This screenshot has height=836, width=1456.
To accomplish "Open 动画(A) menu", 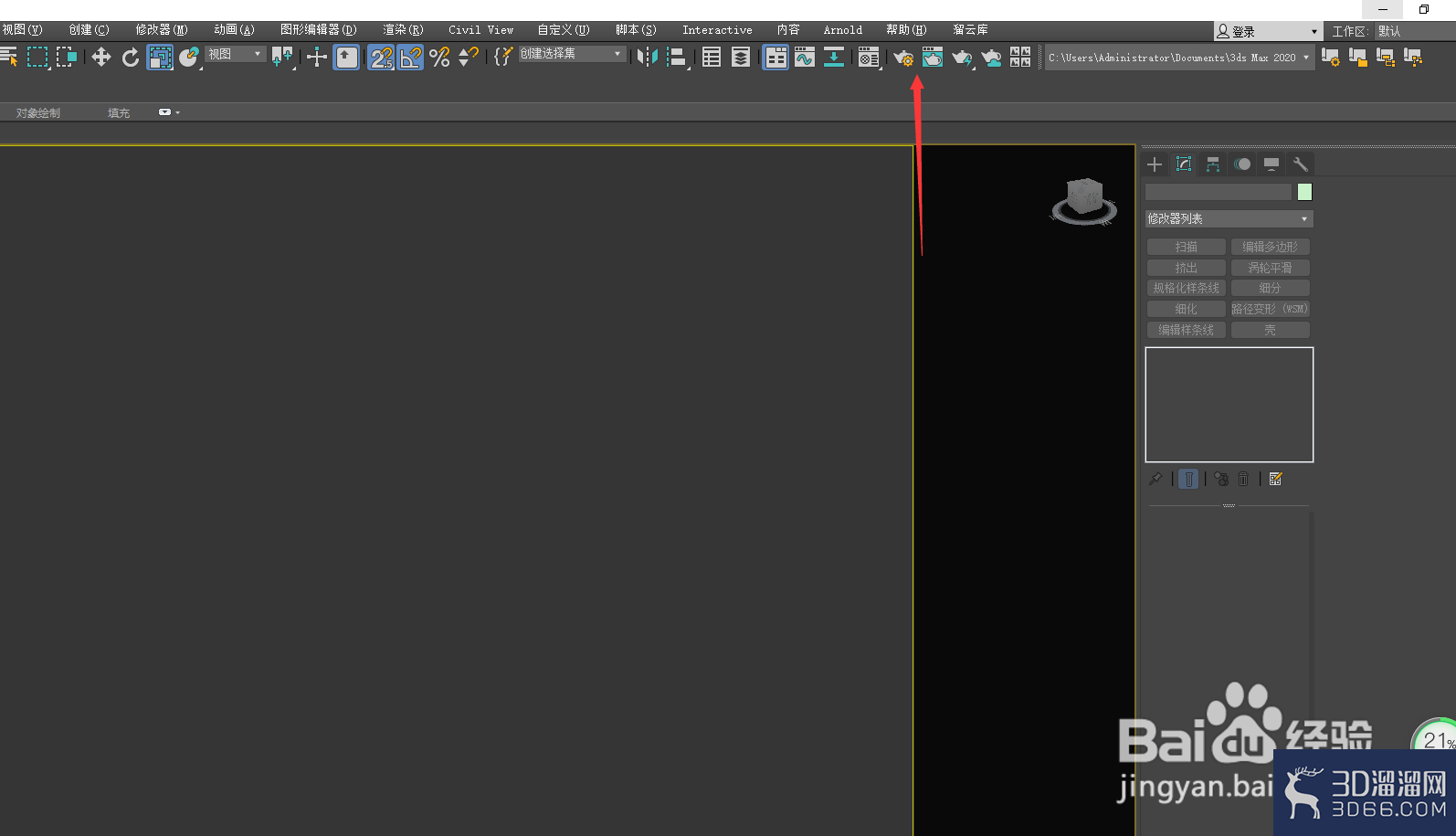I will pyautogui.click(x=234, y=30).
